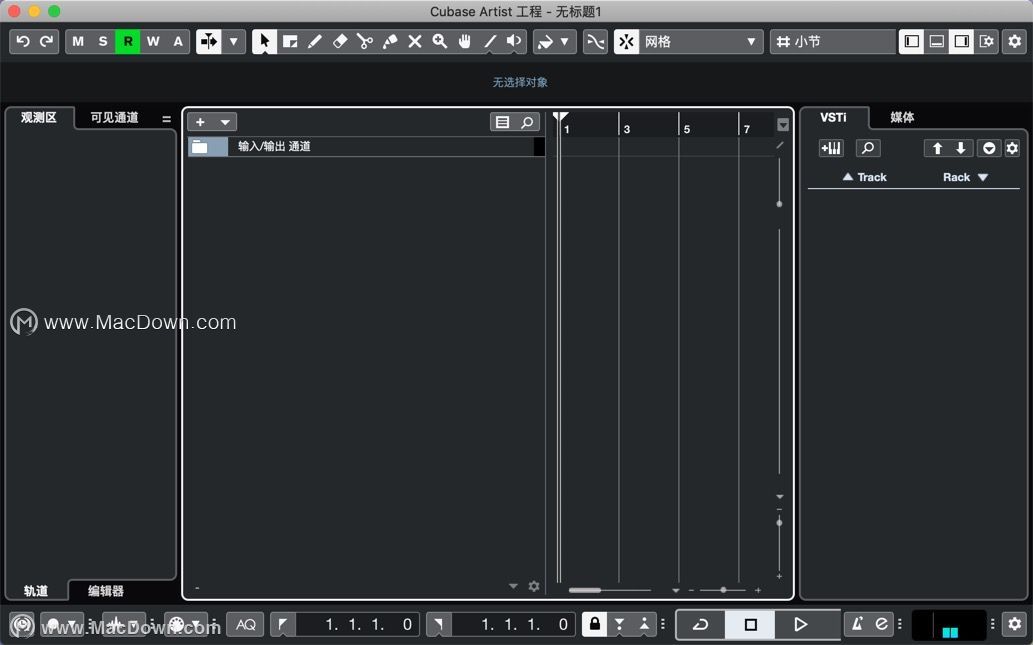Expand the Track section in VSTi

(x=864, y=177)
